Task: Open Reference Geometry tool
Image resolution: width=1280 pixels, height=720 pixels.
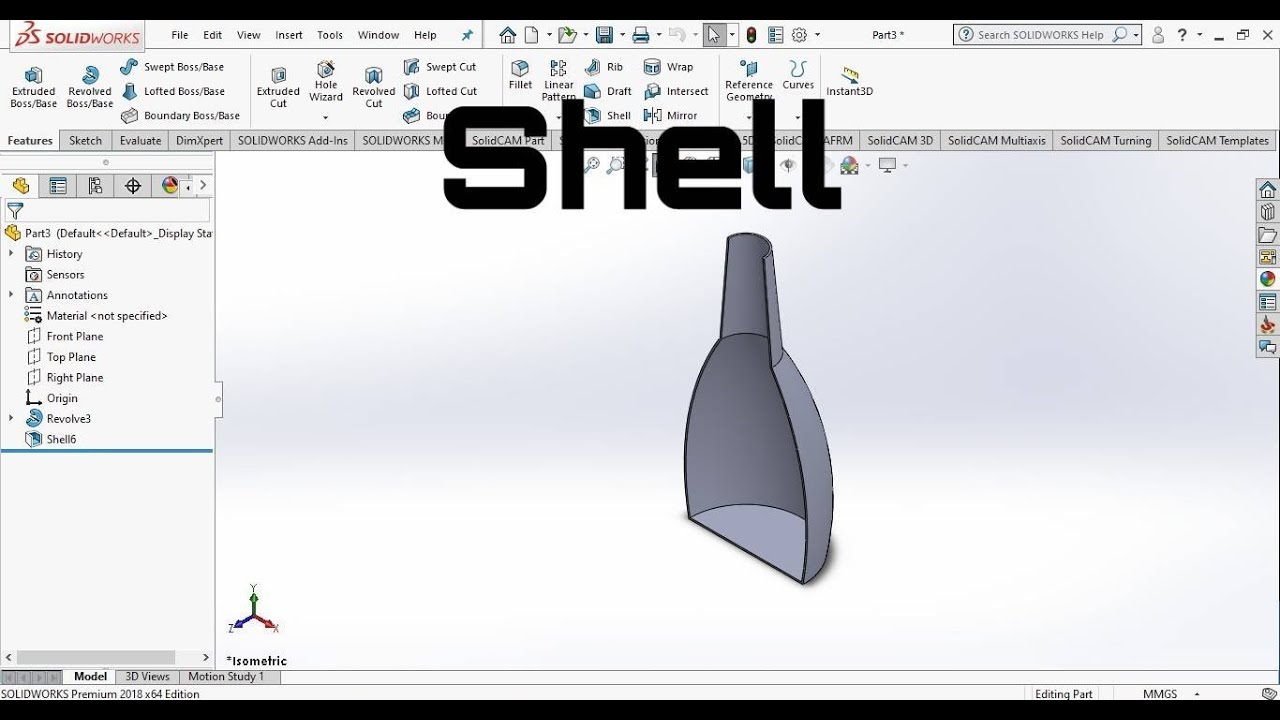Action: [749, 80]
